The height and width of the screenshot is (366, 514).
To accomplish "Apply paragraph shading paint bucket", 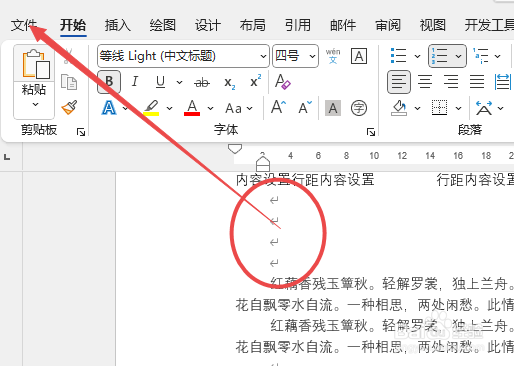I will click(x=399, y=108).
